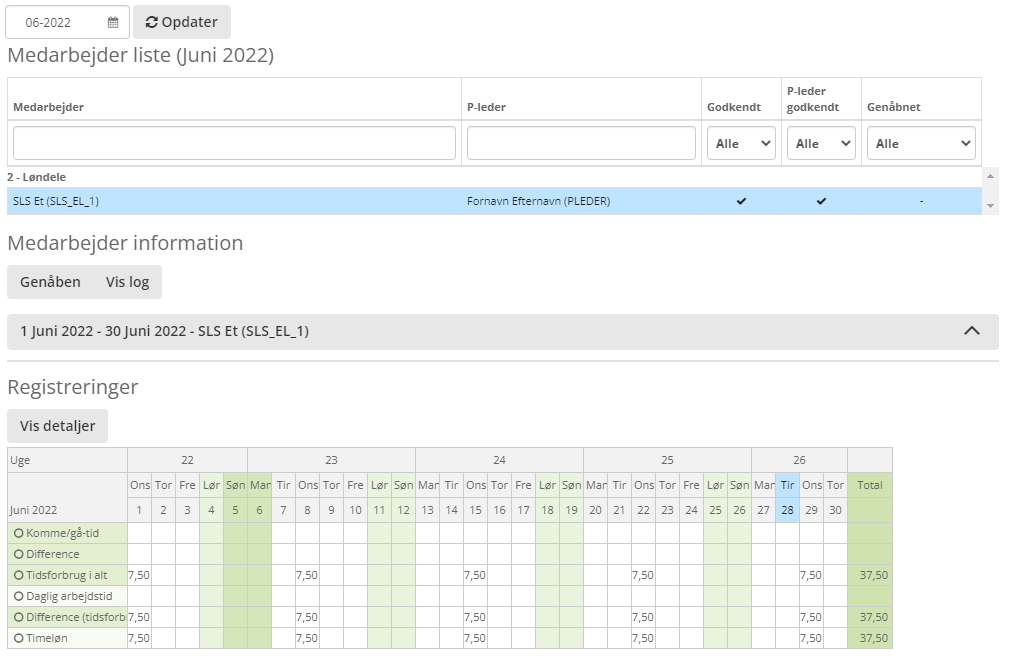Select the Daglig arbejdstid radio circle
1012x664 pixels.
pos(18,596)
